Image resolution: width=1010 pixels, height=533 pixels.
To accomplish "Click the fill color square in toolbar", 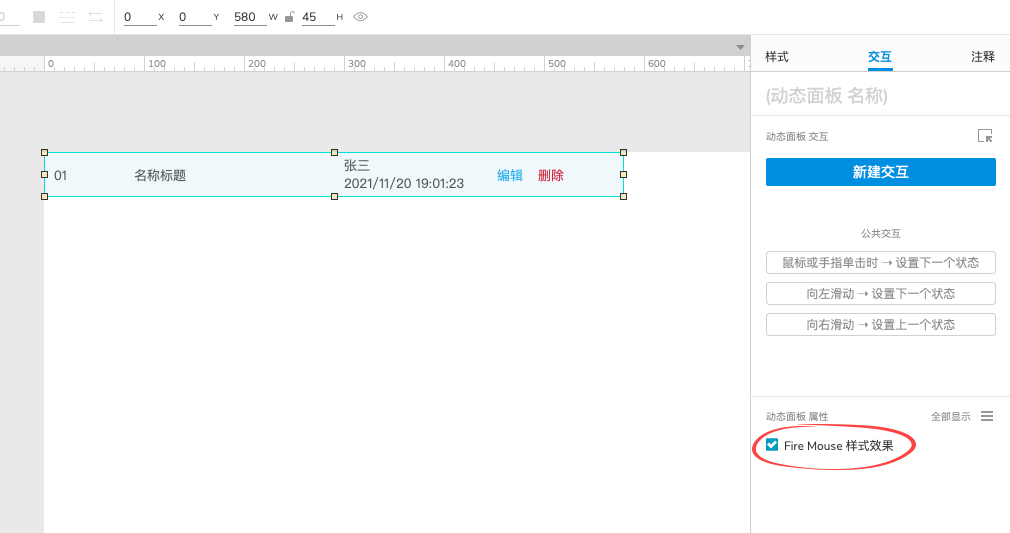I will (39, 17).
